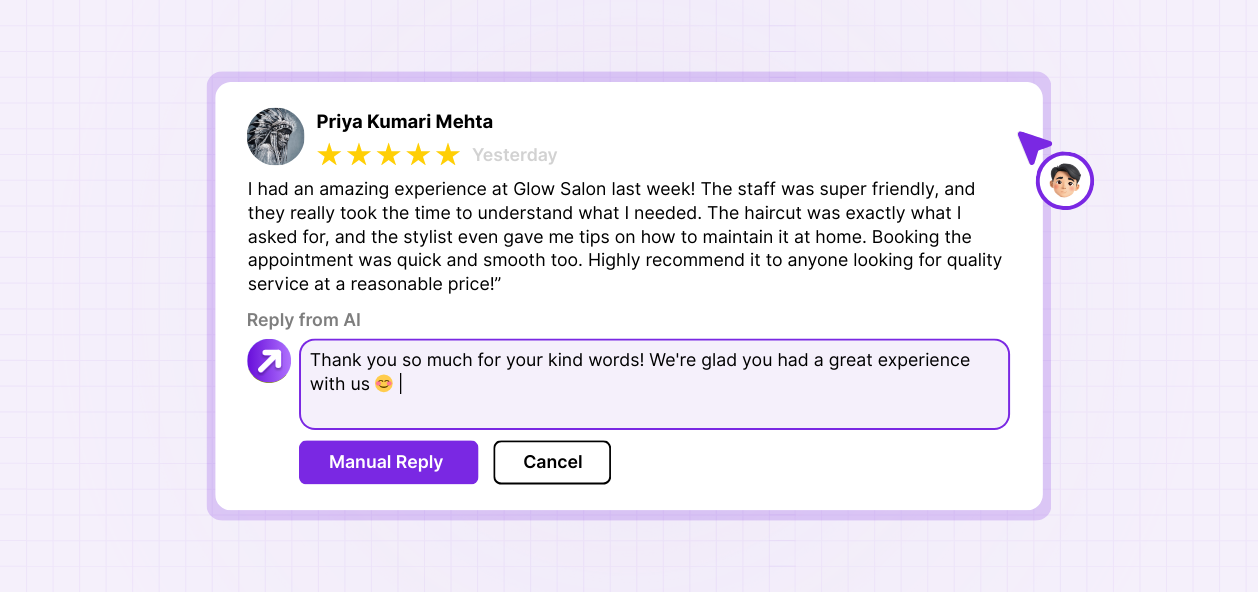This screenshot has height=592, width=1258.
Task: Open Priya Kumari Mehta's profile photo
Action: click(x=275, y=136)
